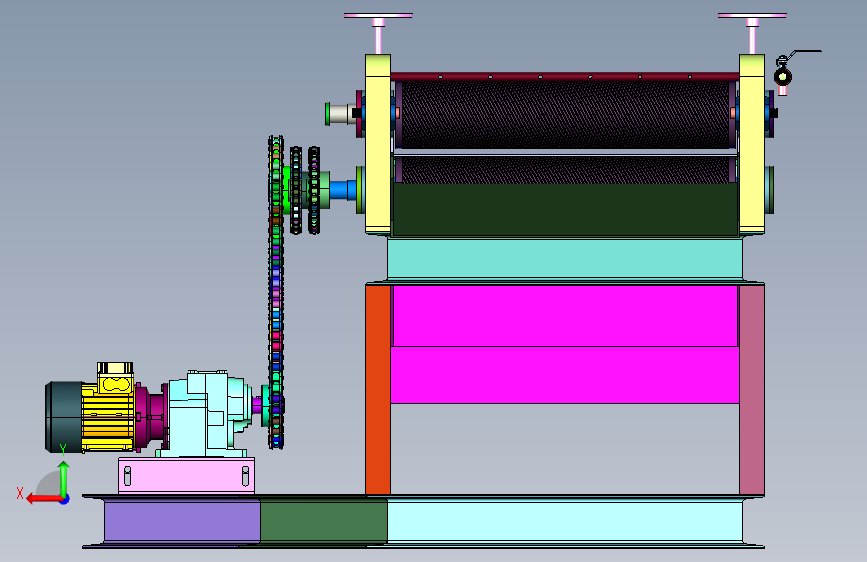Image resolution: width=867 pixels, height=562 pixels.
Task: Select the long vertical drive chain
Action: pyautogui.click(x=276, y=292)
